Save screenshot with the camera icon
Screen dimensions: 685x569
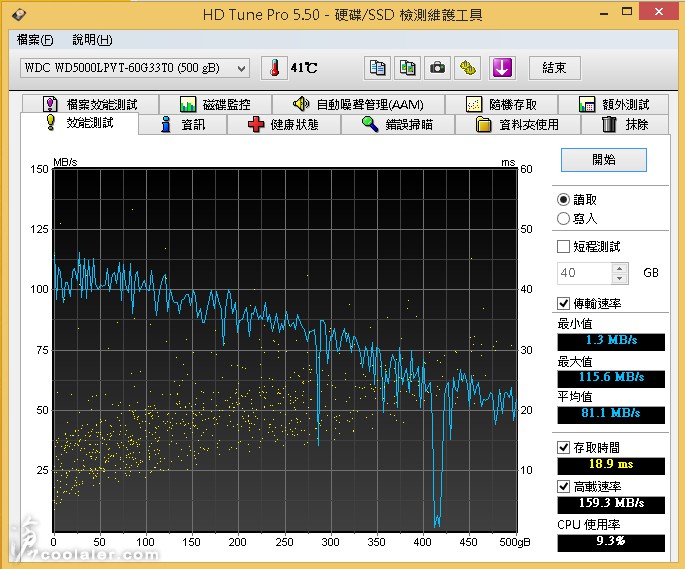[437, 68]
